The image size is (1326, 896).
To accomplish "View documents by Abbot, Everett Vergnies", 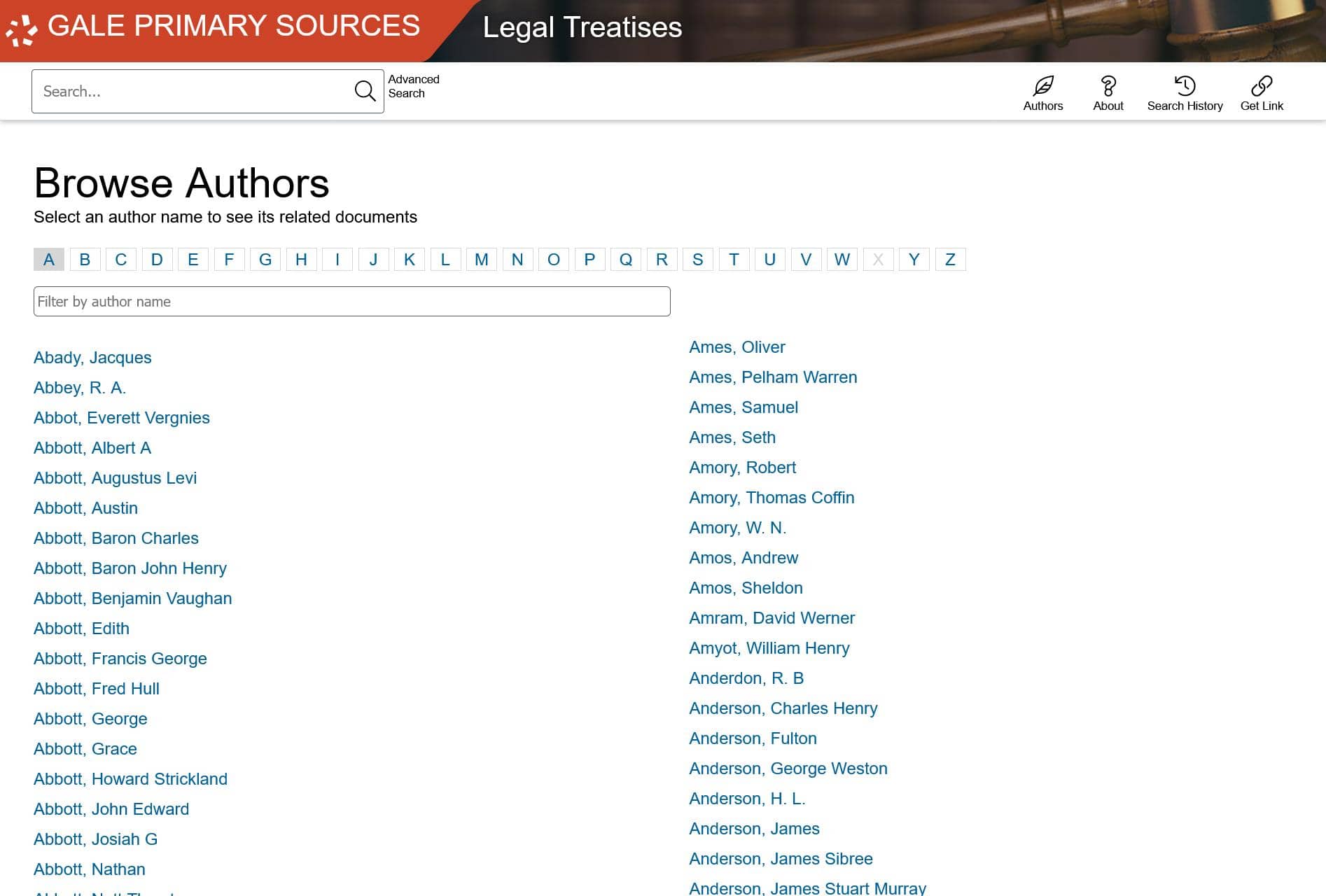I will [x=122, y=418].
